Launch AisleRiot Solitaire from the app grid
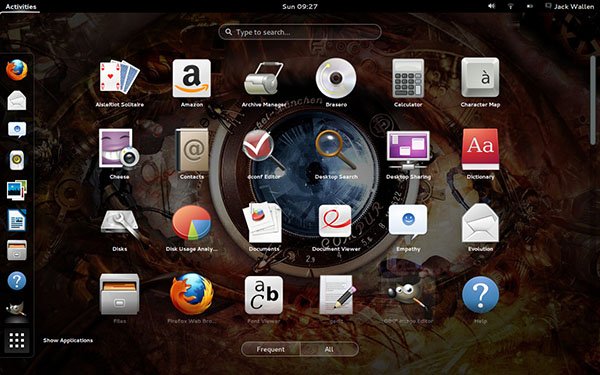 tap(119, 77)
